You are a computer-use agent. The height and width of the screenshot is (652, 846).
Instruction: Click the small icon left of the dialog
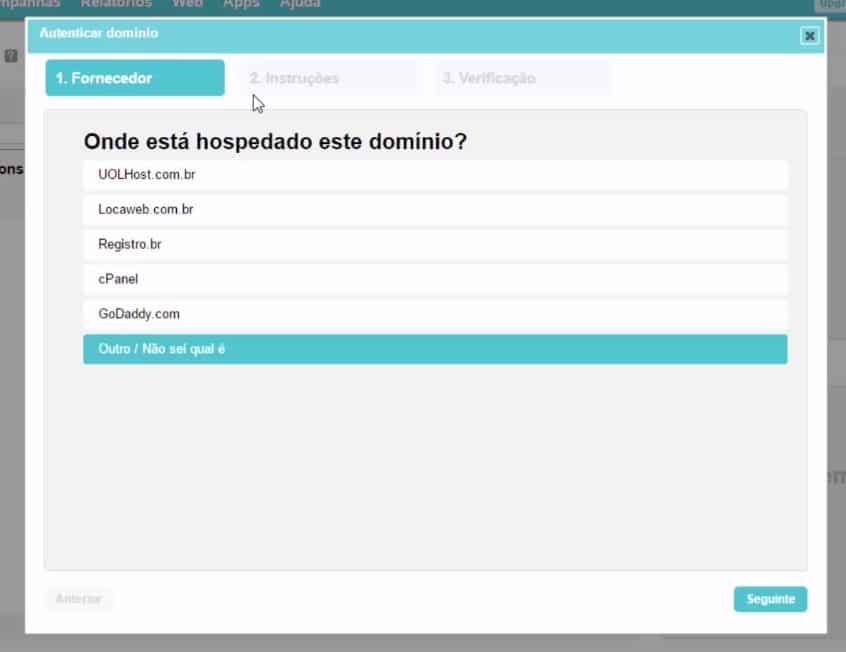[11, 56]
